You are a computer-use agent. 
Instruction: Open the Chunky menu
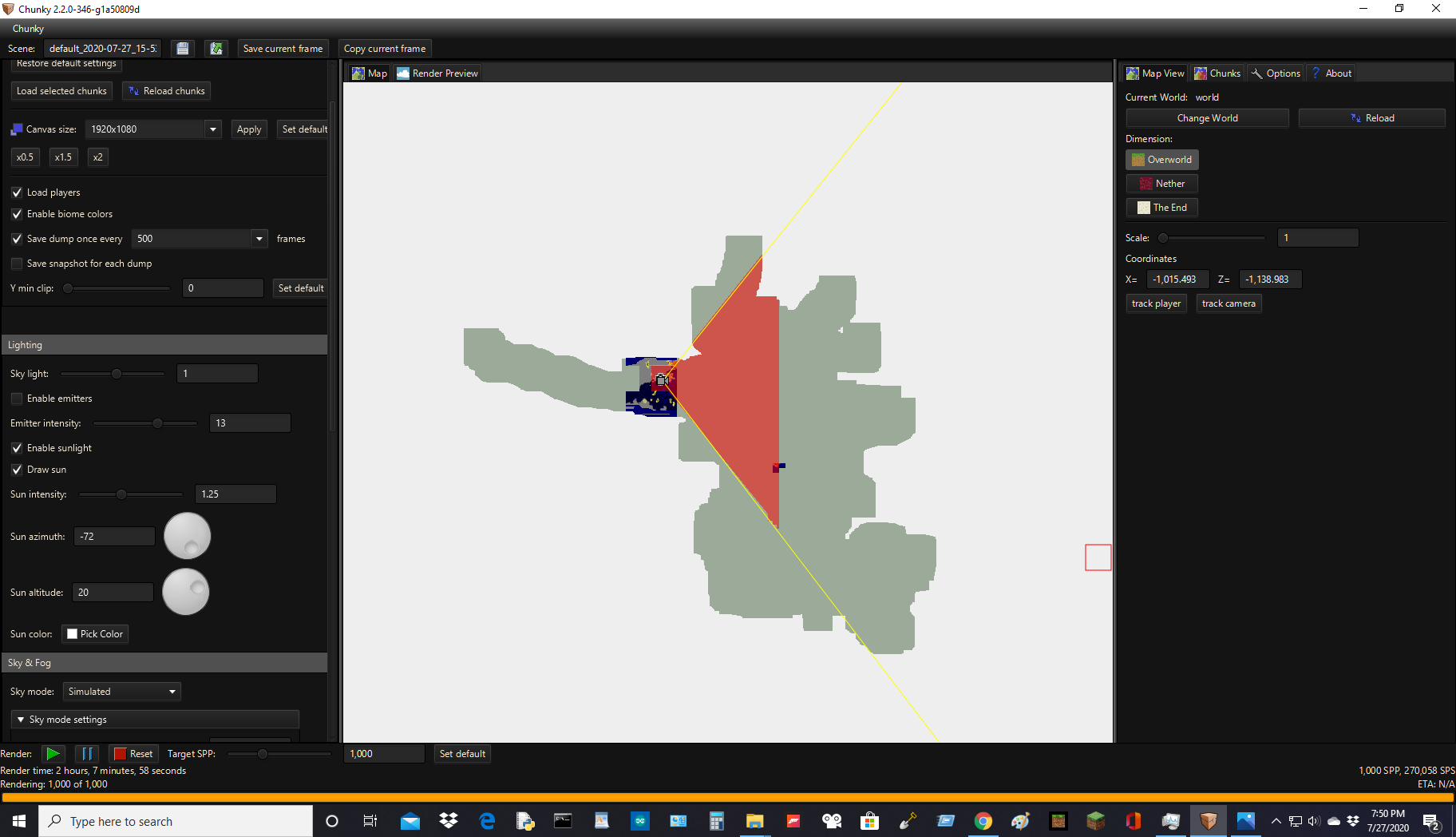click(x=26, y=28)
